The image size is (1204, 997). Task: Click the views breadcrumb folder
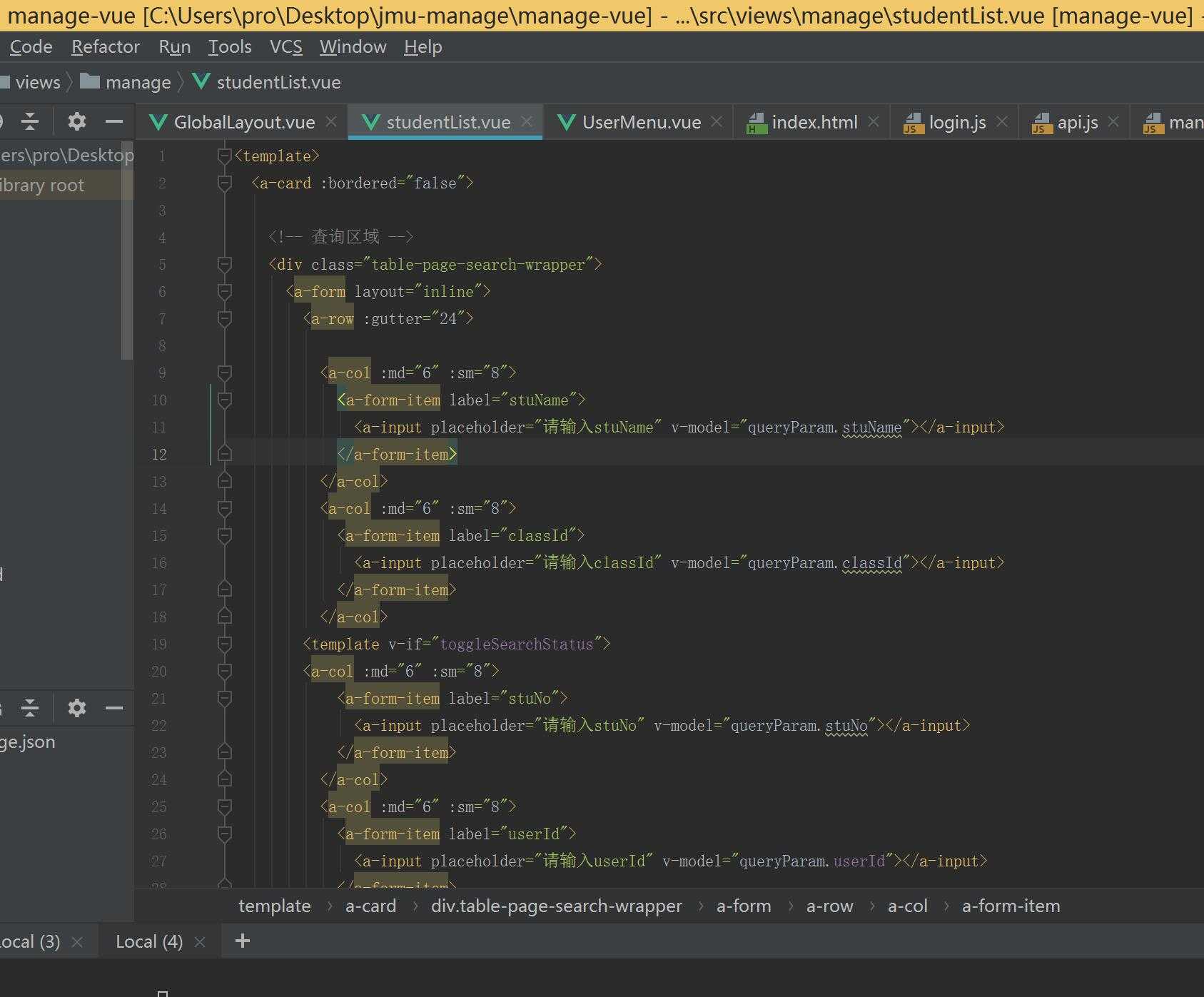(x=30, y=82)
